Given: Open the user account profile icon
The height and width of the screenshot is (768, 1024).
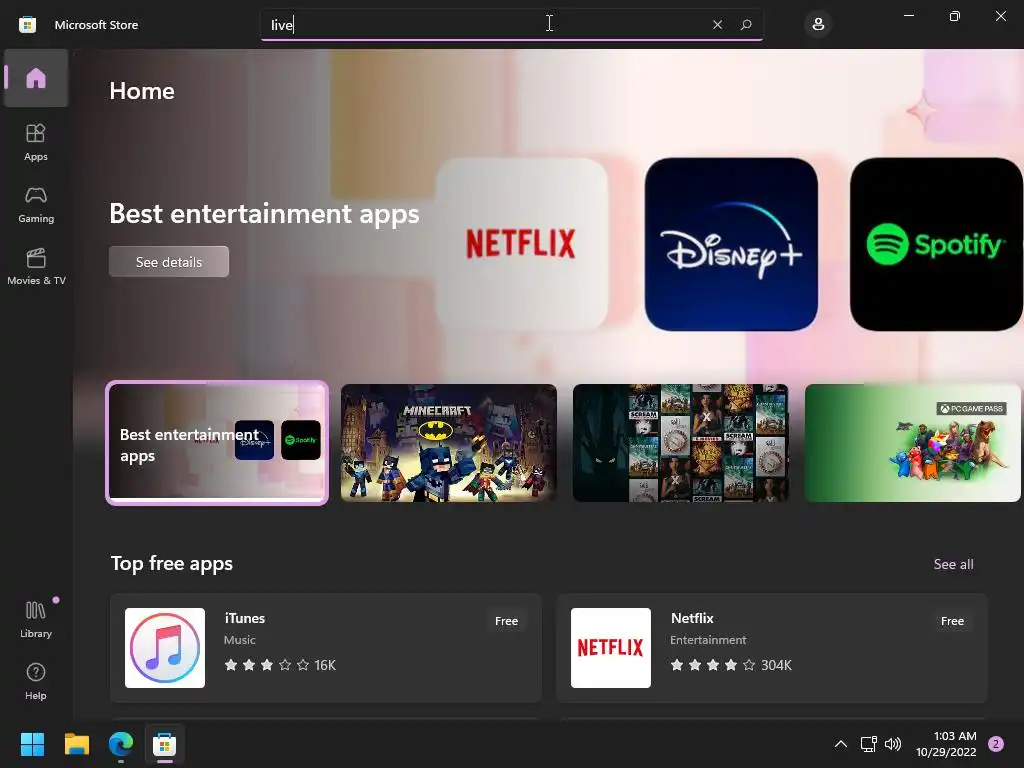Looking at the screenshot, I should [x=818, y=25].
